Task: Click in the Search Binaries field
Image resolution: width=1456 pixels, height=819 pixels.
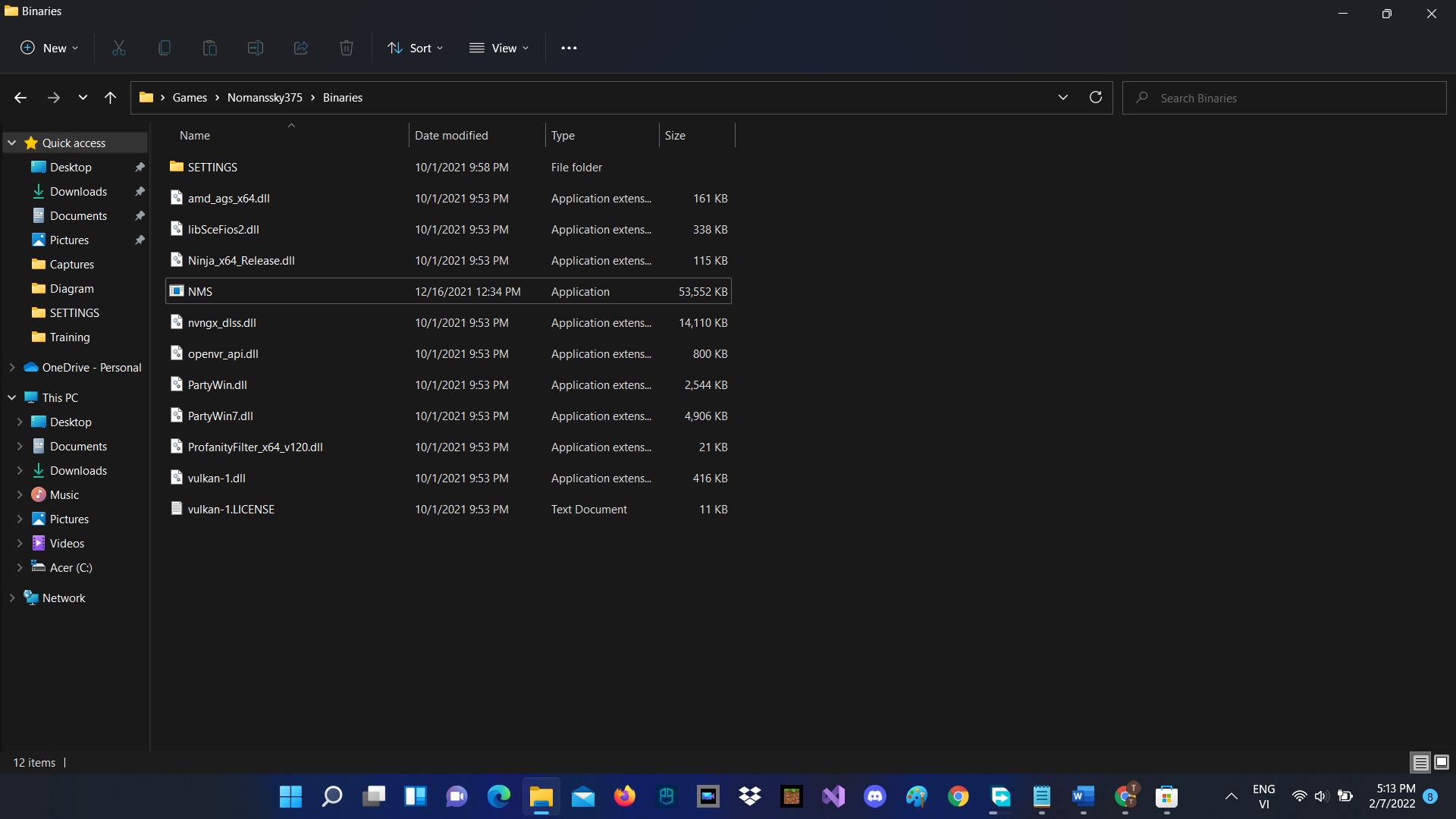Action: tap(1289, 98)
